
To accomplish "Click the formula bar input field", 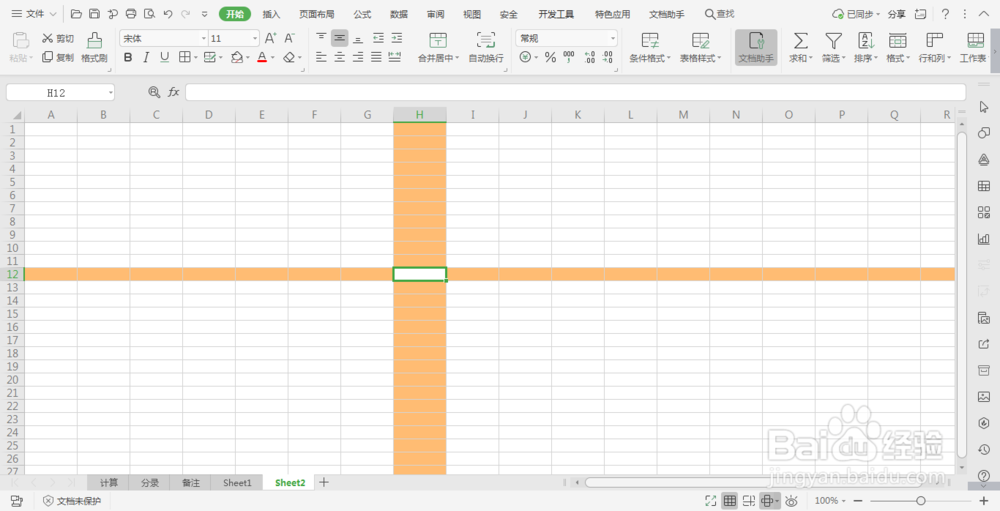I will 575,93.
